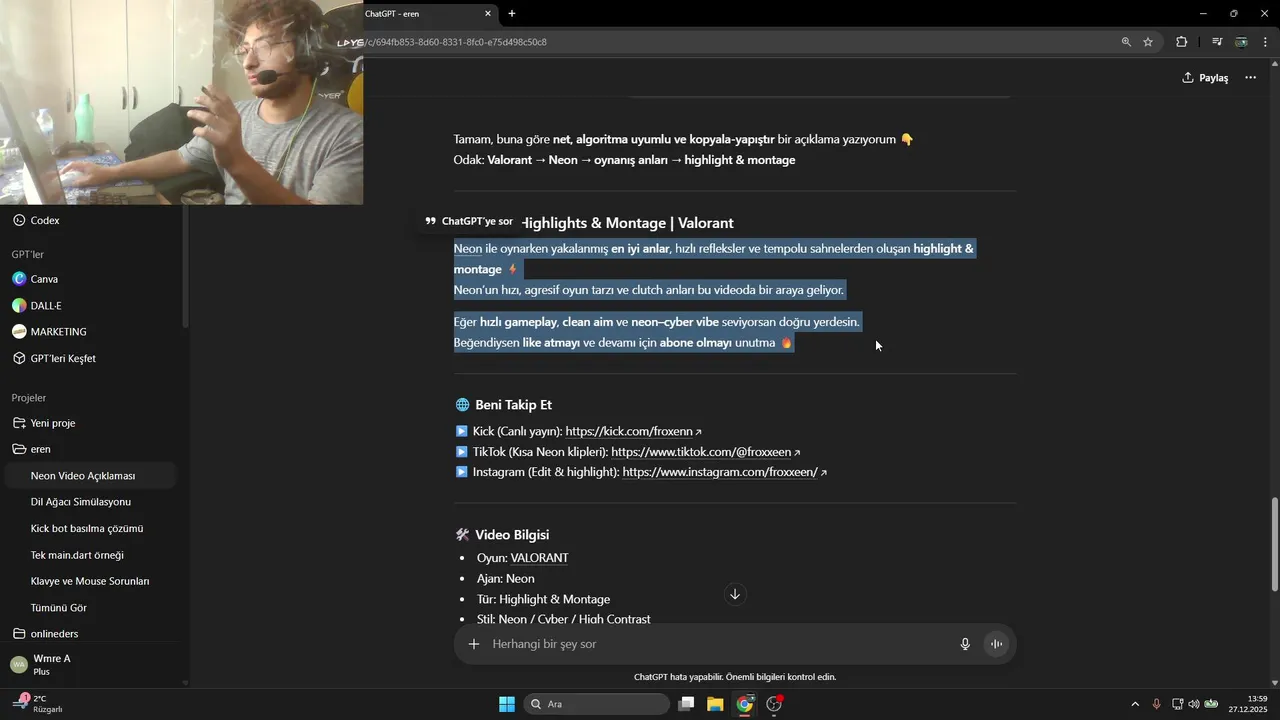Close the ChatGPT - eren tab
1280x720 pixels.
(488, 14)
